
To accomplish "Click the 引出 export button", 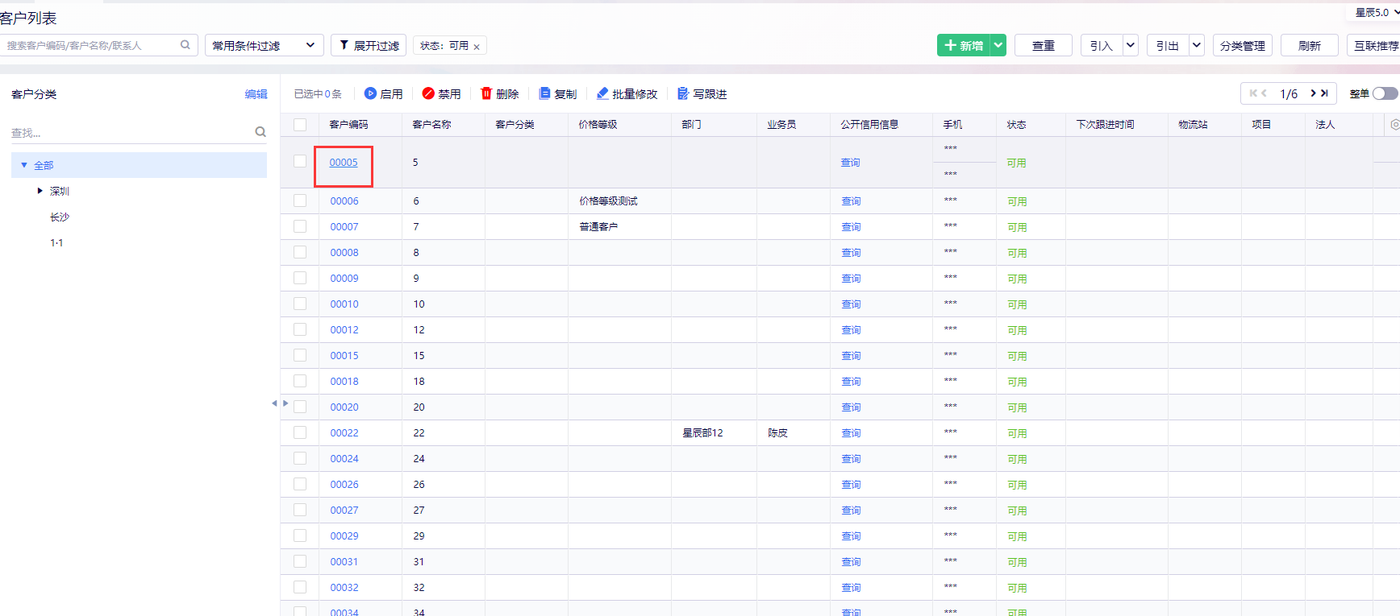I will [1167, 45].
